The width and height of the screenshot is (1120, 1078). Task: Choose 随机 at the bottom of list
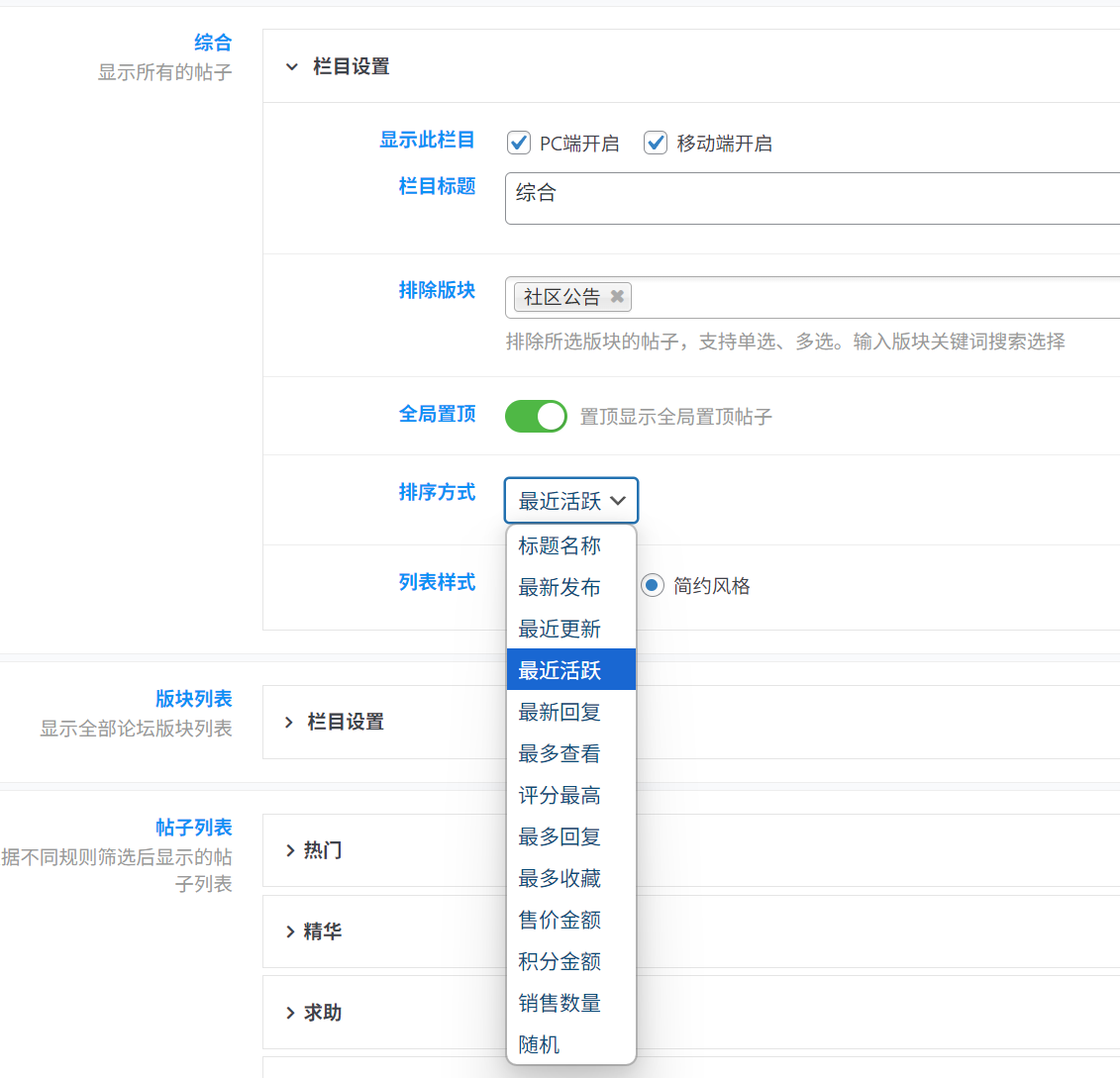pos(540,1044)
